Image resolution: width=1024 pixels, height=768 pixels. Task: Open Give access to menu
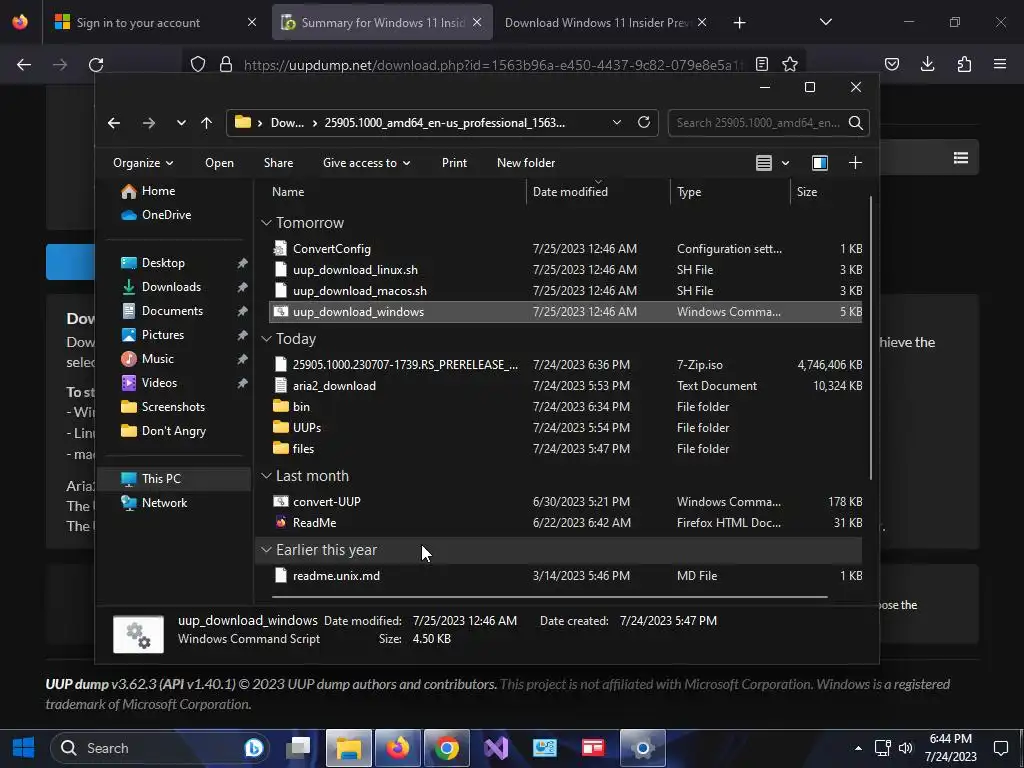click(366, 163)
